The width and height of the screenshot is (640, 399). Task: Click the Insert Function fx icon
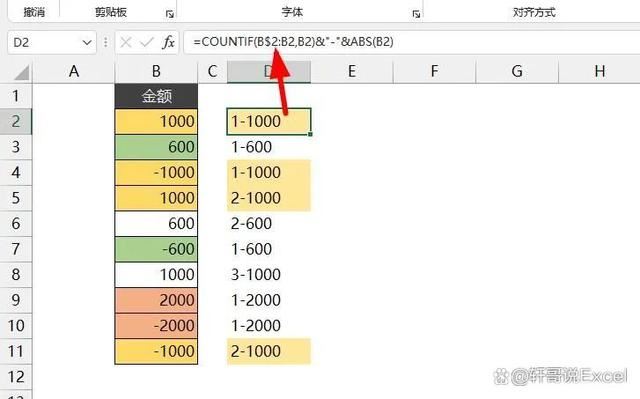(x=168, y=42)
